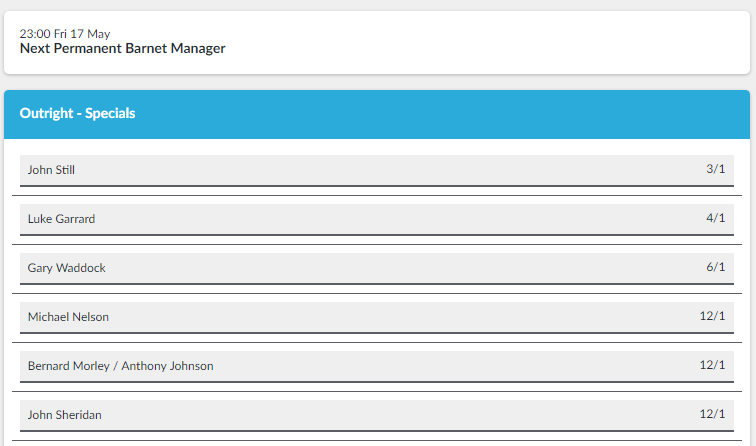Click the 23:00 event time
Screen dimensions: 756x446
tap(35, 34)
